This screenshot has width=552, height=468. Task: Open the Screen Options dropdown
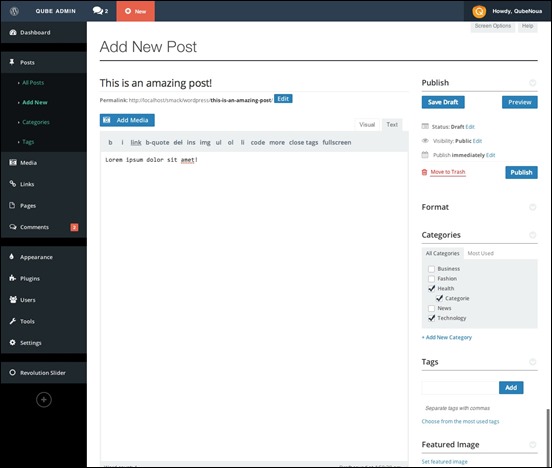tap(493, 26)
